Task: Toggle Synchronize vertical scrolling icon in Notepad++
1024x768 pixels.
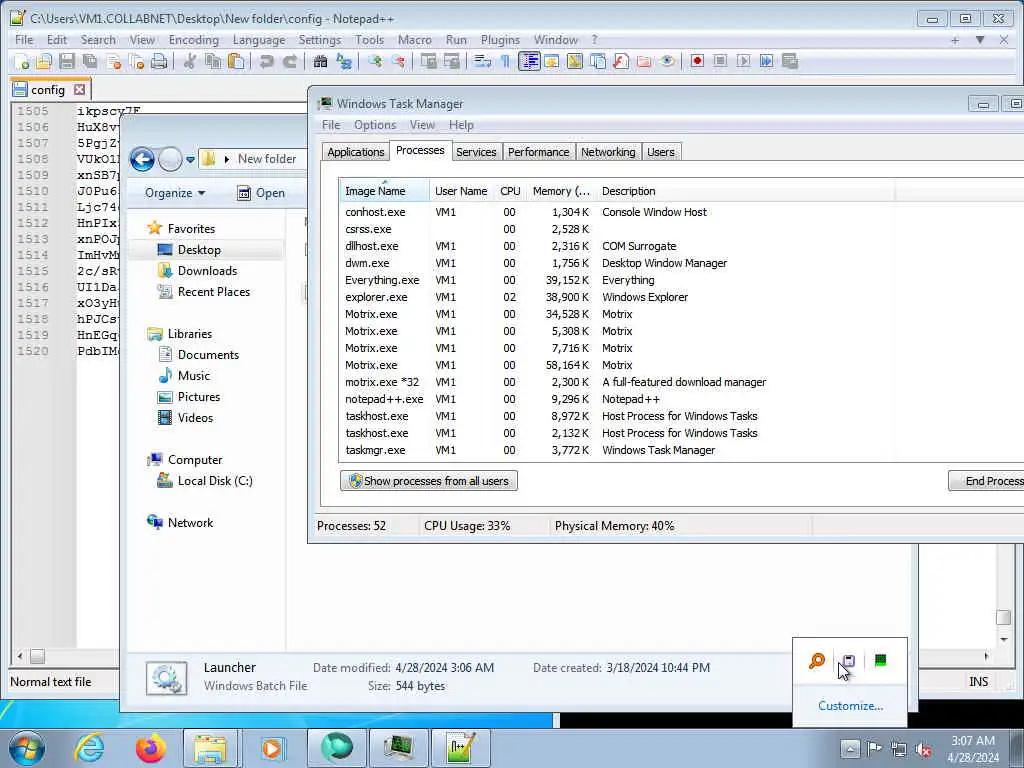Action: [428, 61]
